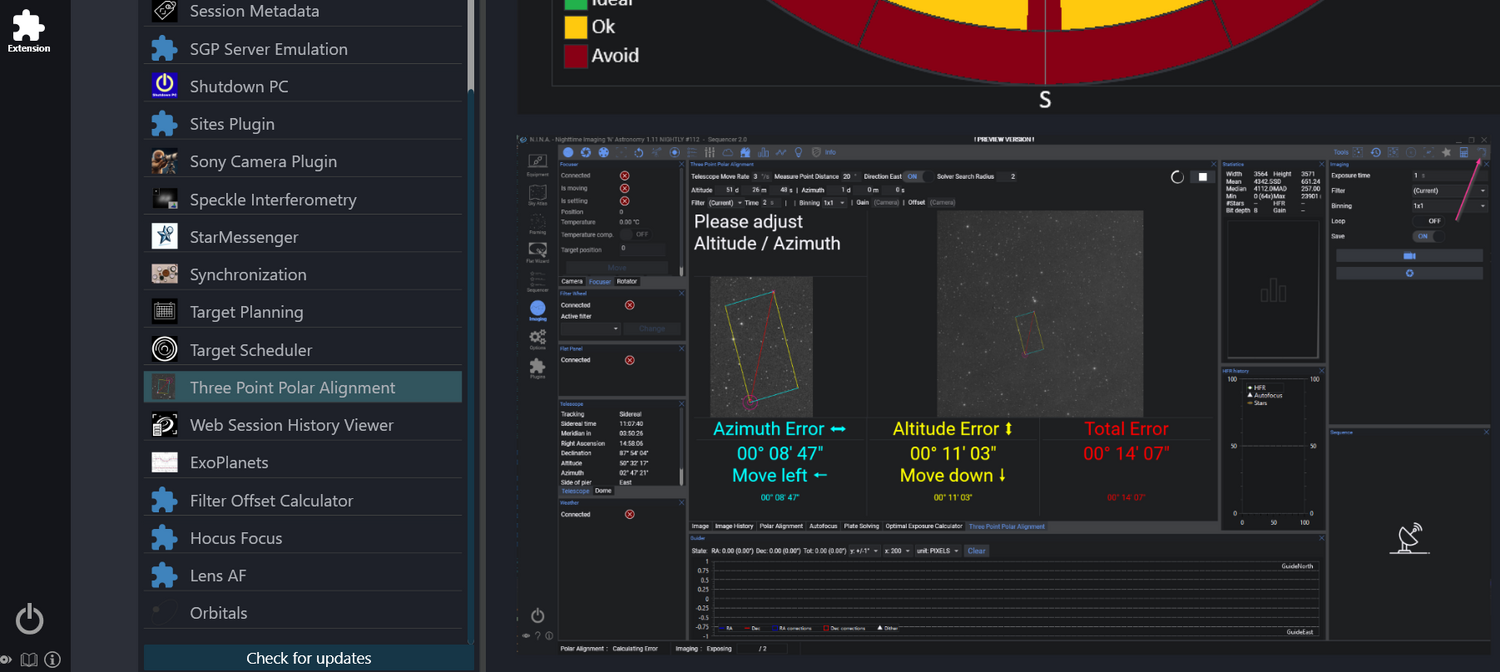This screenshot has width=1500, height=672.
Task: Click the Check for updates button
Action: coord(309,658)
